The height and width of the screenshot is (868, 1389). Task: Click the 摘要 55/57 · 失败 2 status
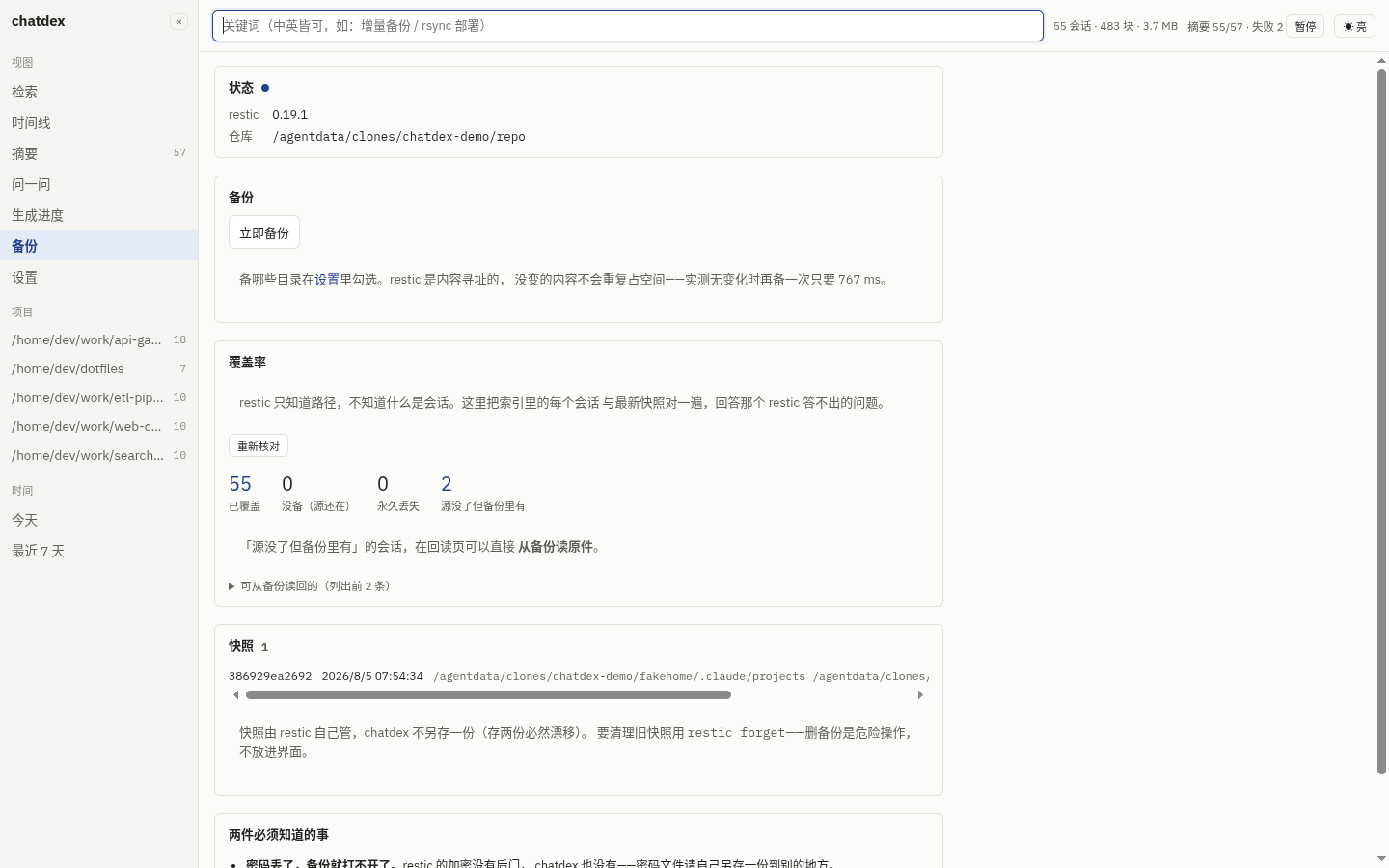point(1235,27)
